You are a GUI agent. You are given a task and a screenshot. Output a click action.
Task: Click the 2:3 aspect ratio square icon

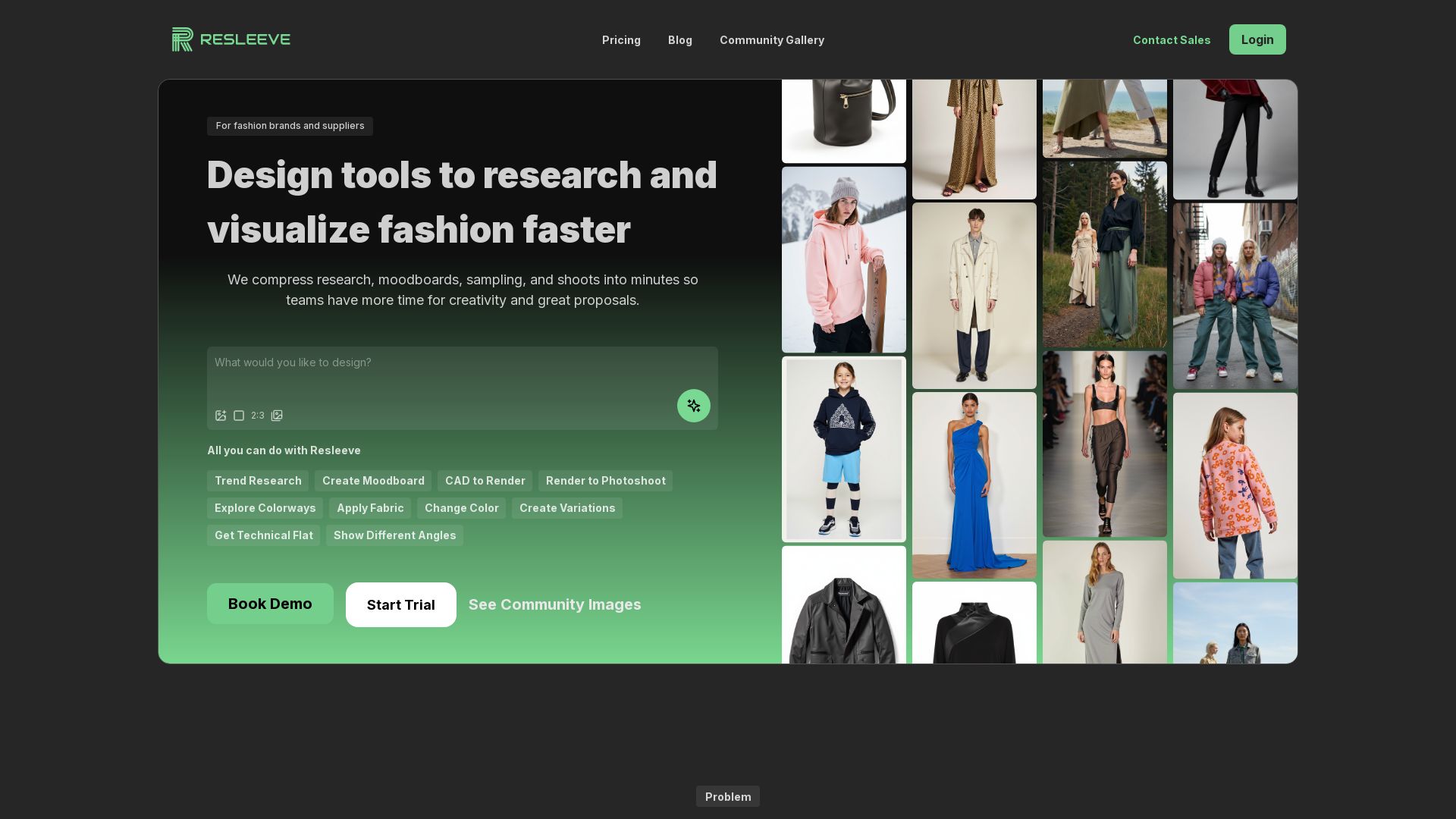(x=239, y=416)
